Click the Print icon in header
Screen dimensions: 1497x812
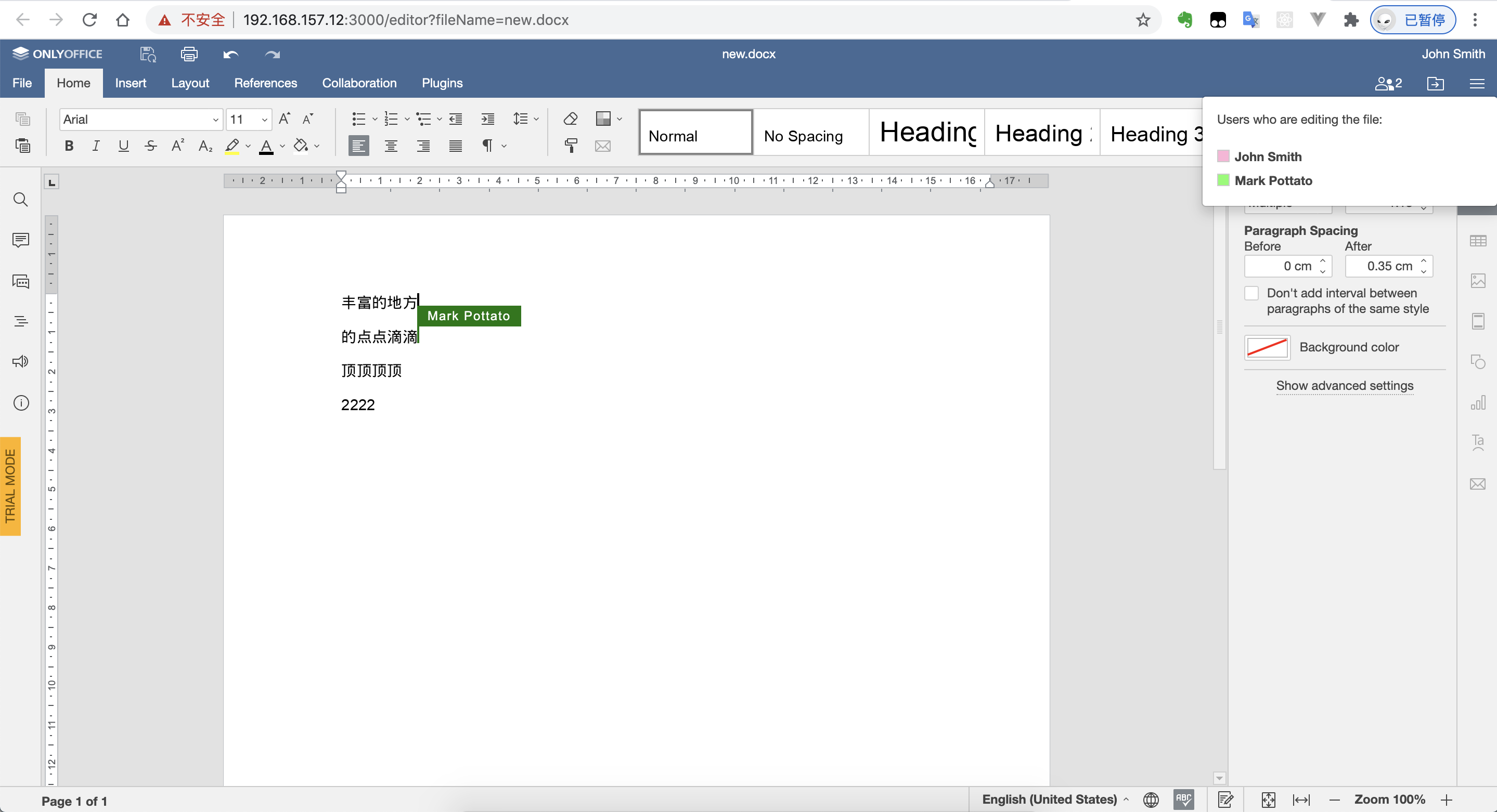(189, 54)
